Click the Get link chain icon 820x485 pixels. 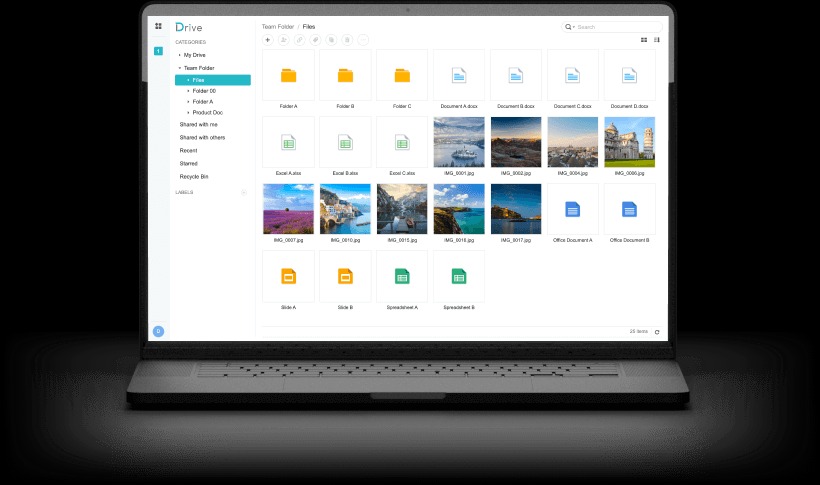click(300, 40)
